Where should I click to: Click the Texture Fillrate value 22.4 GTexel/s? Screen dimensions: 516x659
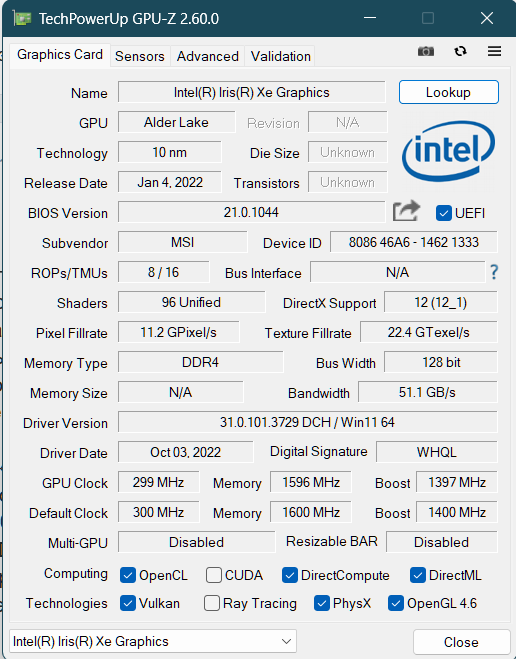[x=429, y=332]
